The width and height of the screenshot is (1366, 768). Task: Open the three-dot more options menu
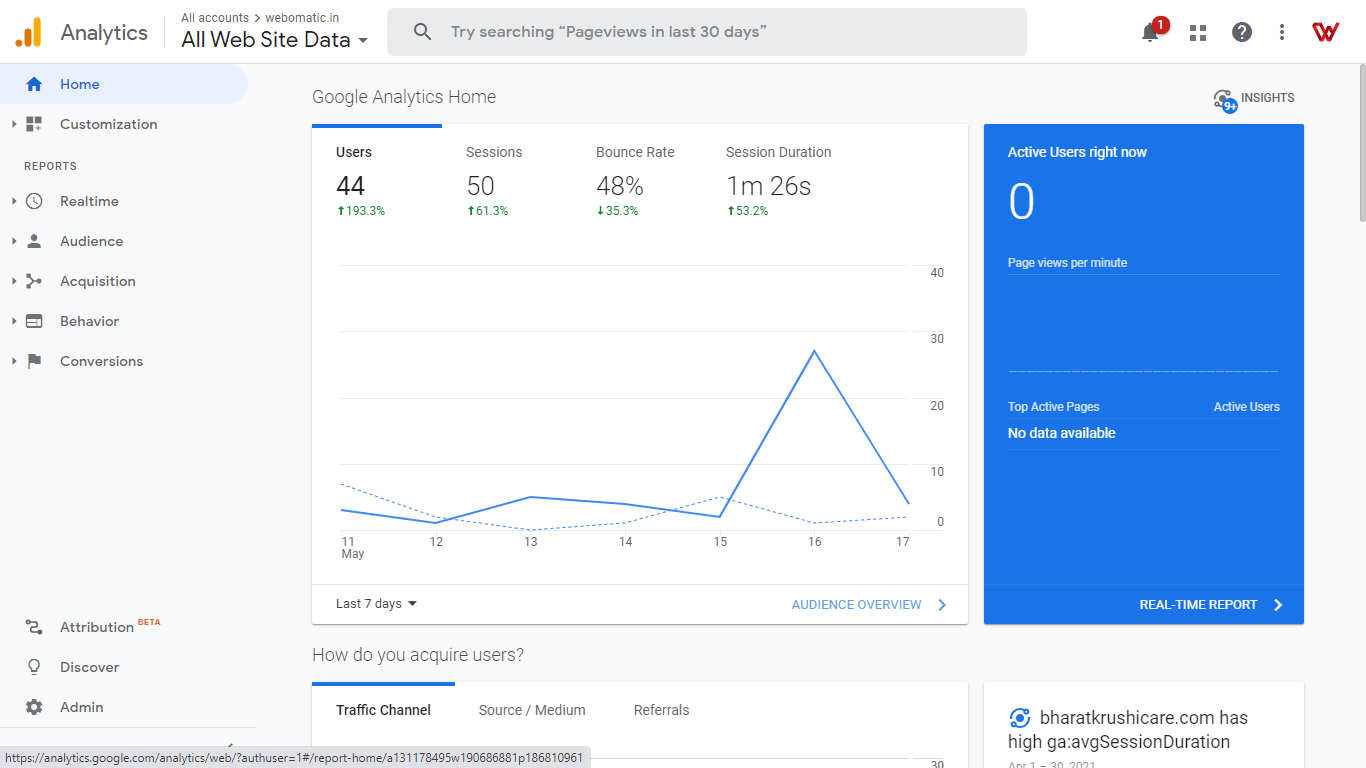point(1282,32)
